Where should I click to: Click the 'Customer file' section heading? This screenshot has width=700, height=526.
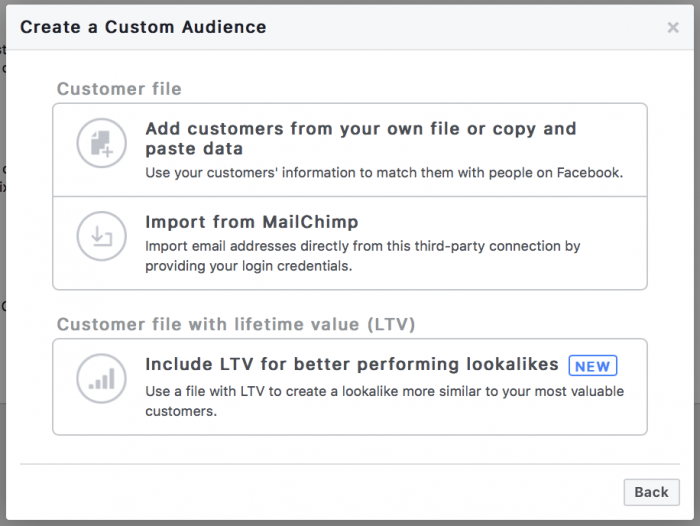(x=119, y=89)
